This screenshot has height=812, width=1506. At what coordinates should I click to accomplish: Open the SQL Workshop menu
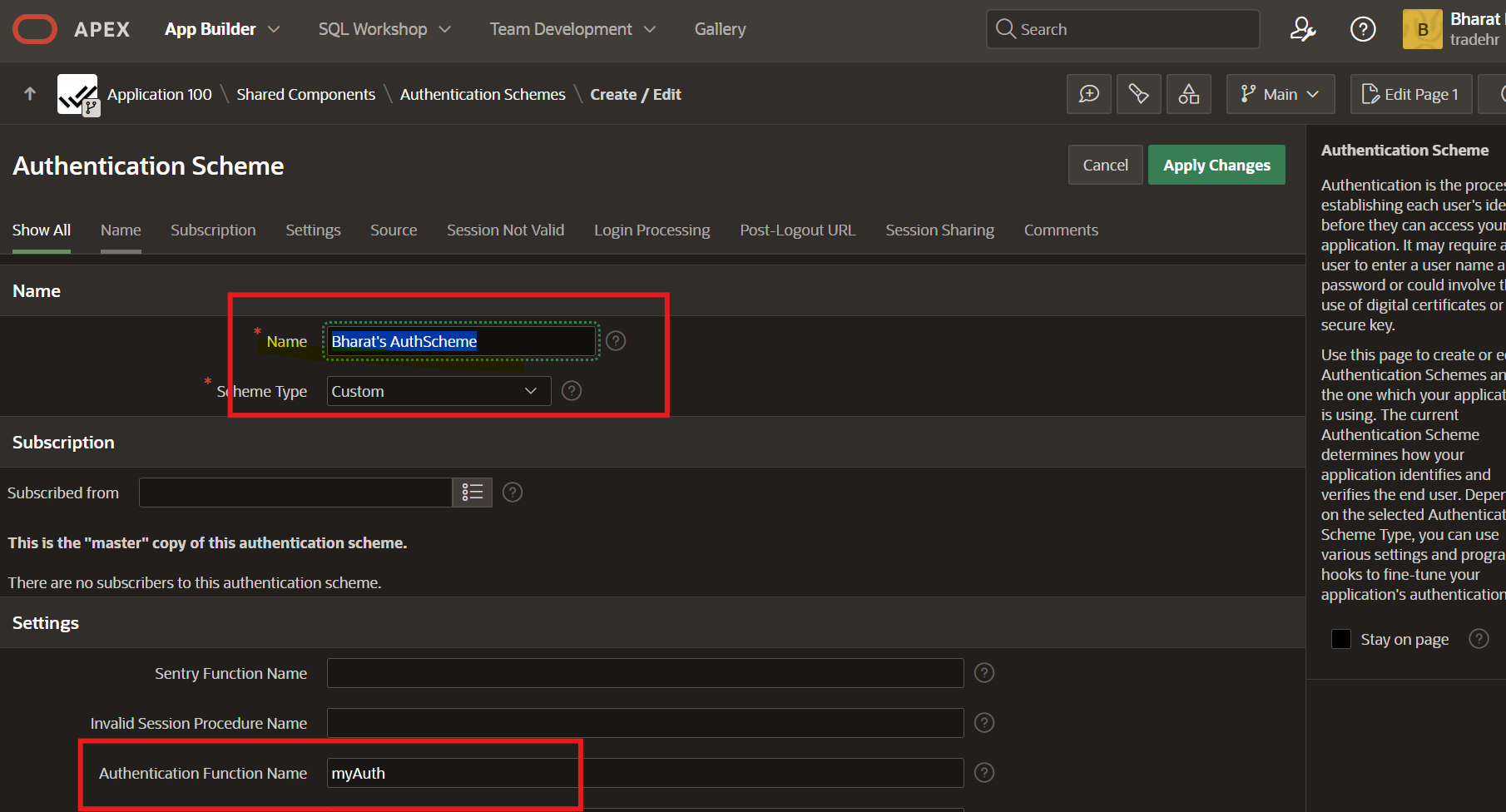coord(384,29)
